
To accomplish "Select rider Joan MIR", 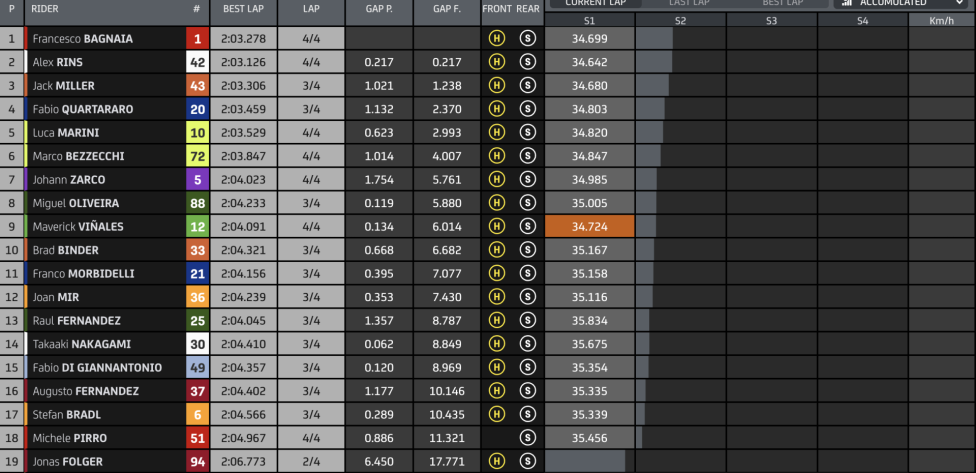I will [x=55, y=297].
